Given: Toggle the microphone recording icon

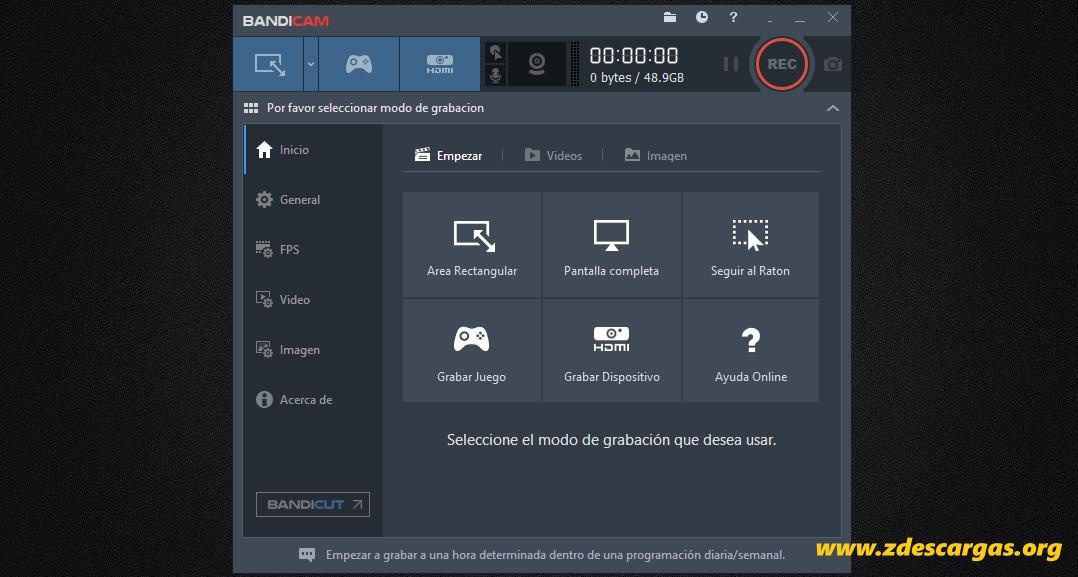Looking at the screenshot, I should [x=495, y=75].
